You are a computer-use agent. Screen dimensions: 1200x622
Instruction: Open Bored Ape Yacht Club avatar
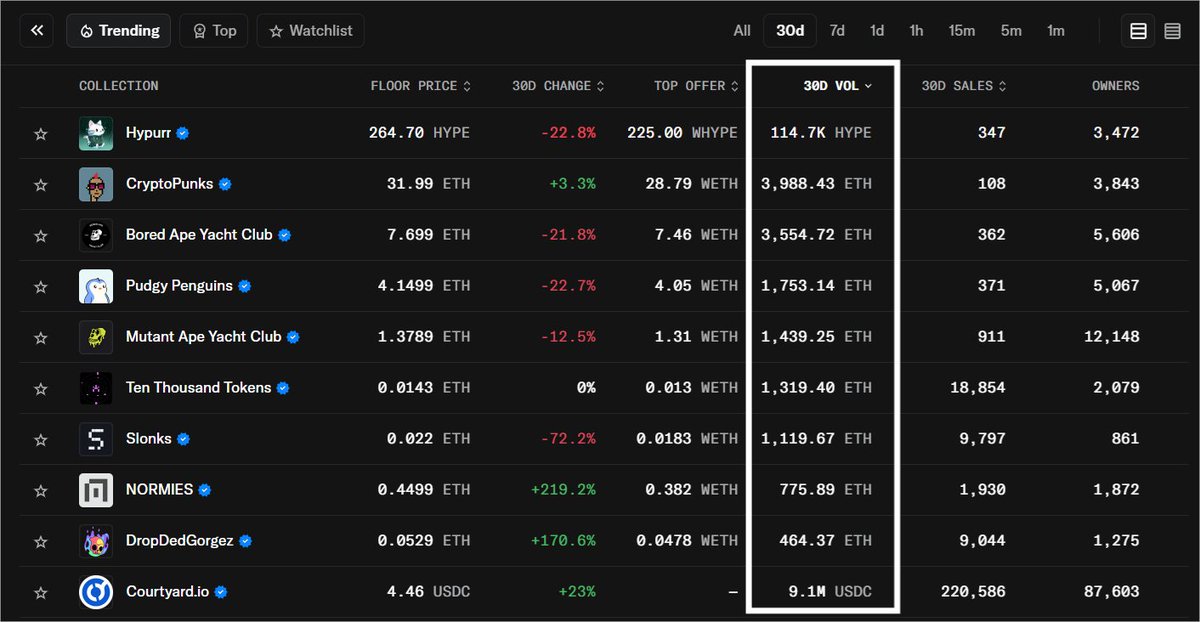(x=96, y=235)
